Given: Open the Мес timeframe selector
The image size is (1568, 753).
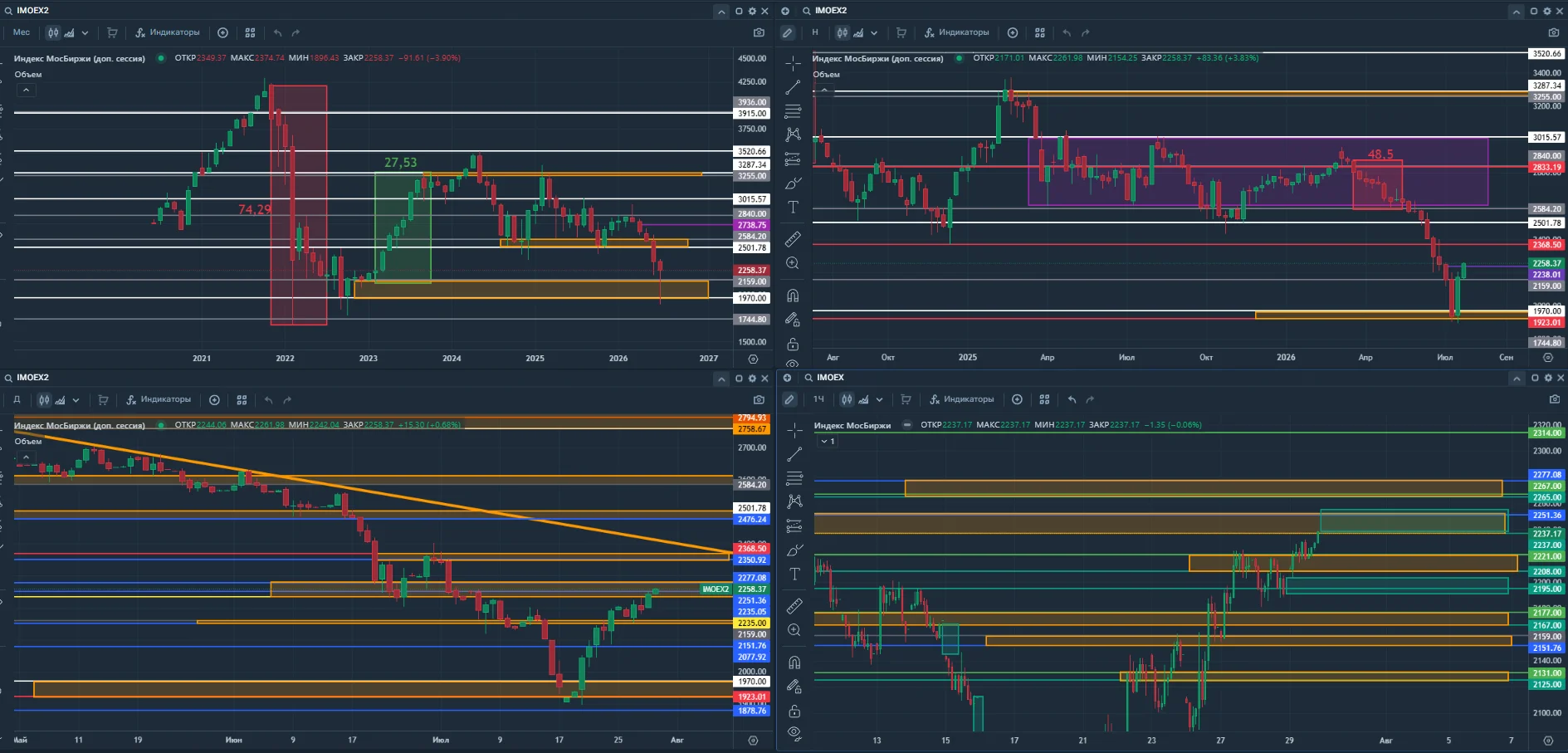Looking at the screenshot, I should 22,32.
